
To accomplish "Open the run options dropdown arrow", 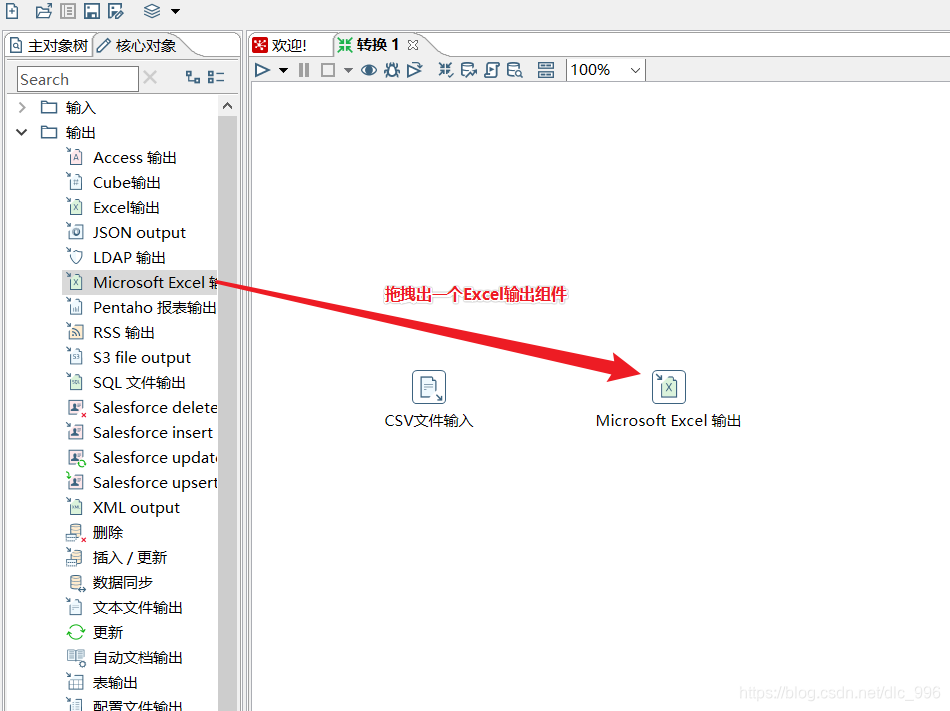I will pos(283,70).
